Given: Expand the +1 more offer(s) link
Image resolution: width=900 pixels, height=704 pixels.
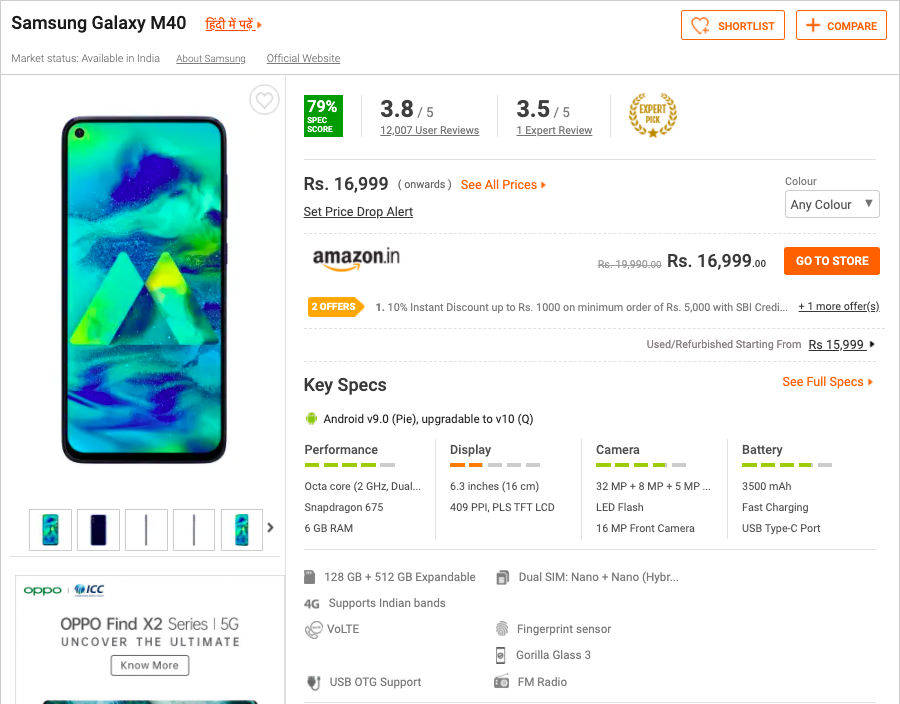Looking at the screenshot, I should pos(838,307).
